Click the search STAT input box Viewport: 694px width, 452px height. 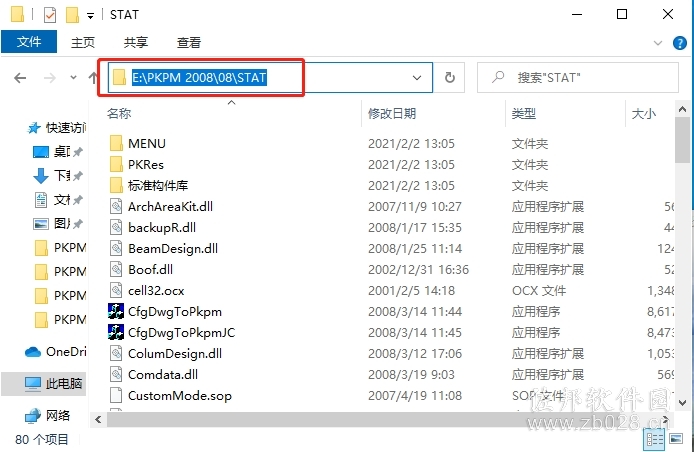coord(578,77)
